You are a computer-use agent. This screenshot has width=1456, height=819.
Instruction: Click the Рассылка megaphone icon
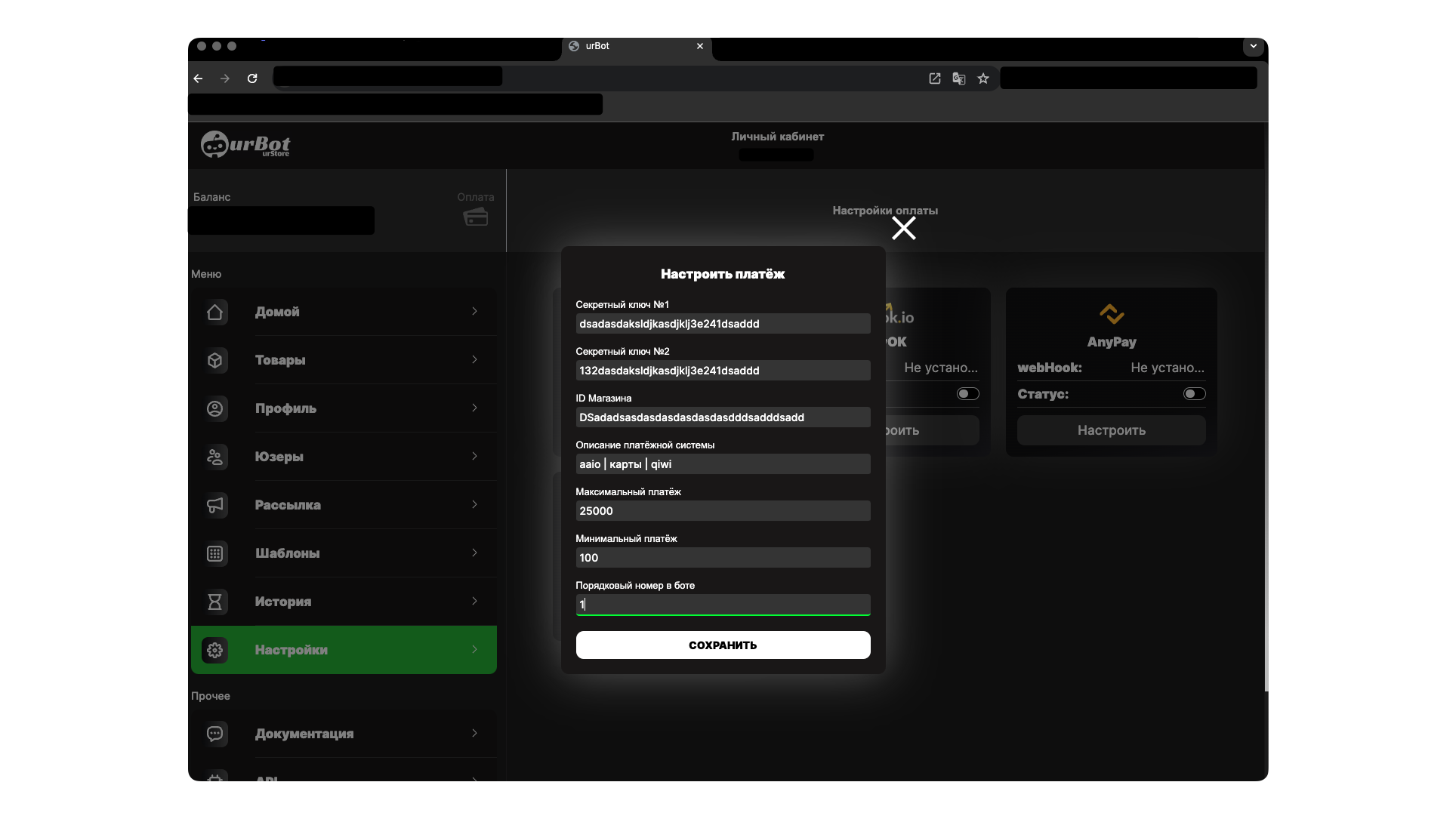215,505
